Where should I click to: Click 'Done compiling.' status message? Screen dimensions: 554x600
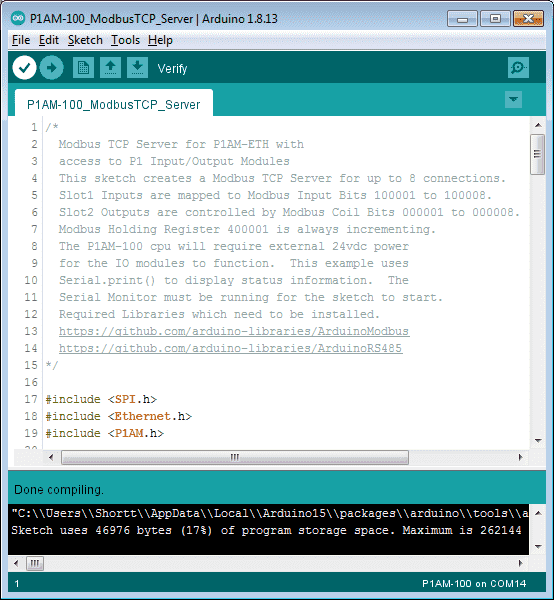tap(59, 490)
